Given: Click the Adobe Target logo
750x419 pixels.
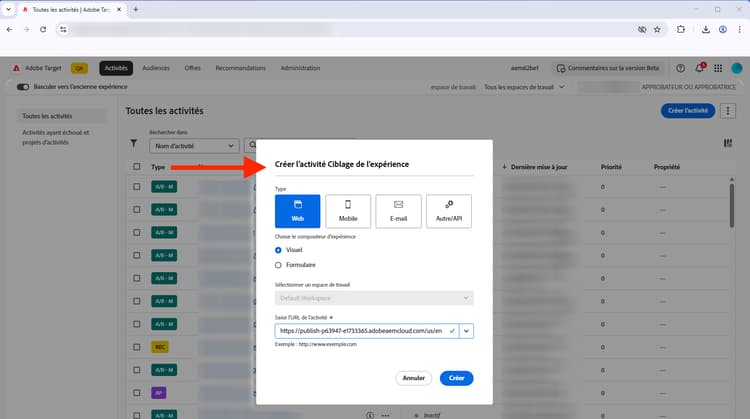Looking at the screenshot, I should coord(16,68).
